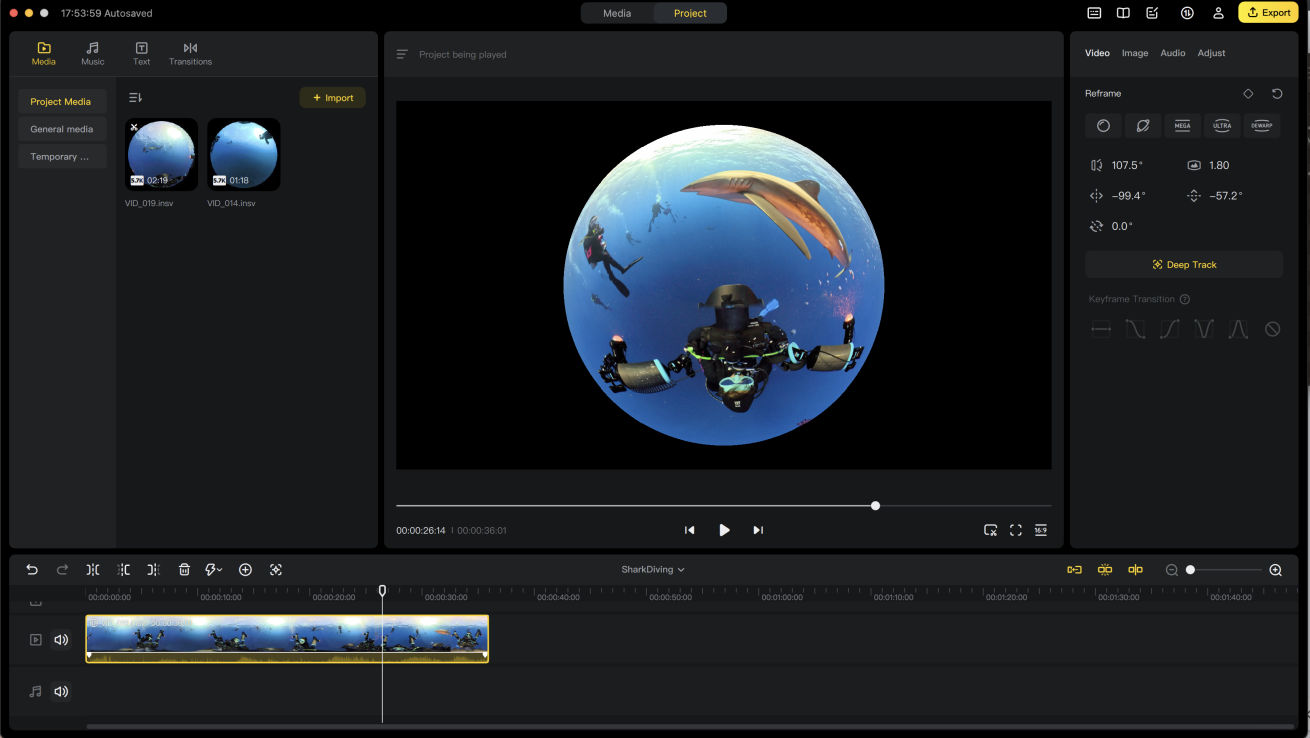Start Deep Track on the subject
Screen dimensions: 1310x738
point(1183,265)
